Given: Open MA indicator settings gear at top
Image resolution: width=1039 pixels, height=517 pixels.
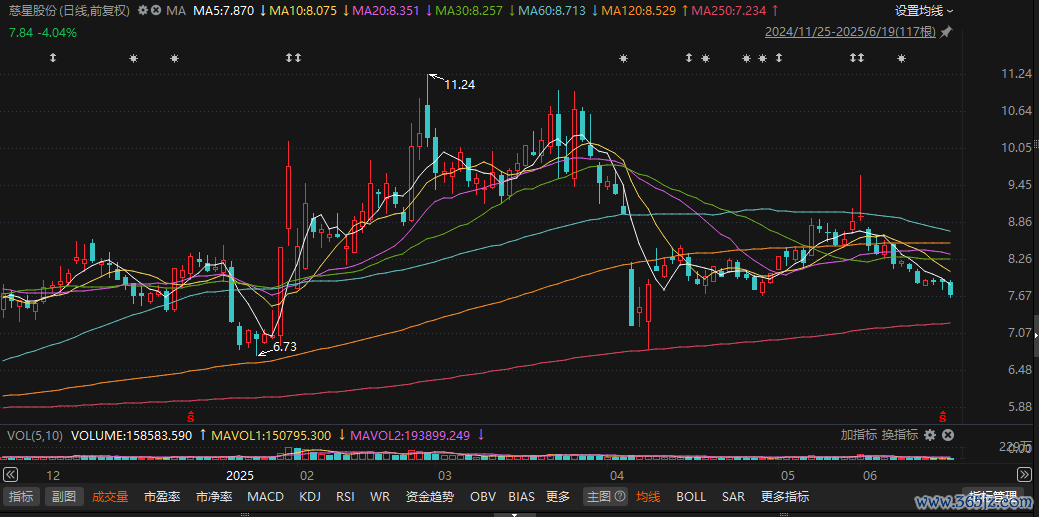Looking at the screenshot, I should click(x=142, y=11).
